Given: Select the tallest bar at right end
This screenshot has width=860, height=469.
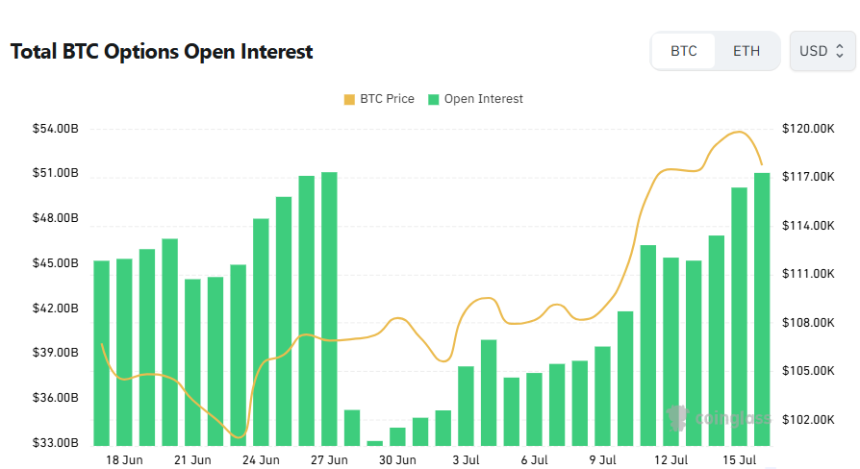Looking at the screenshot, I should [762, 309].
